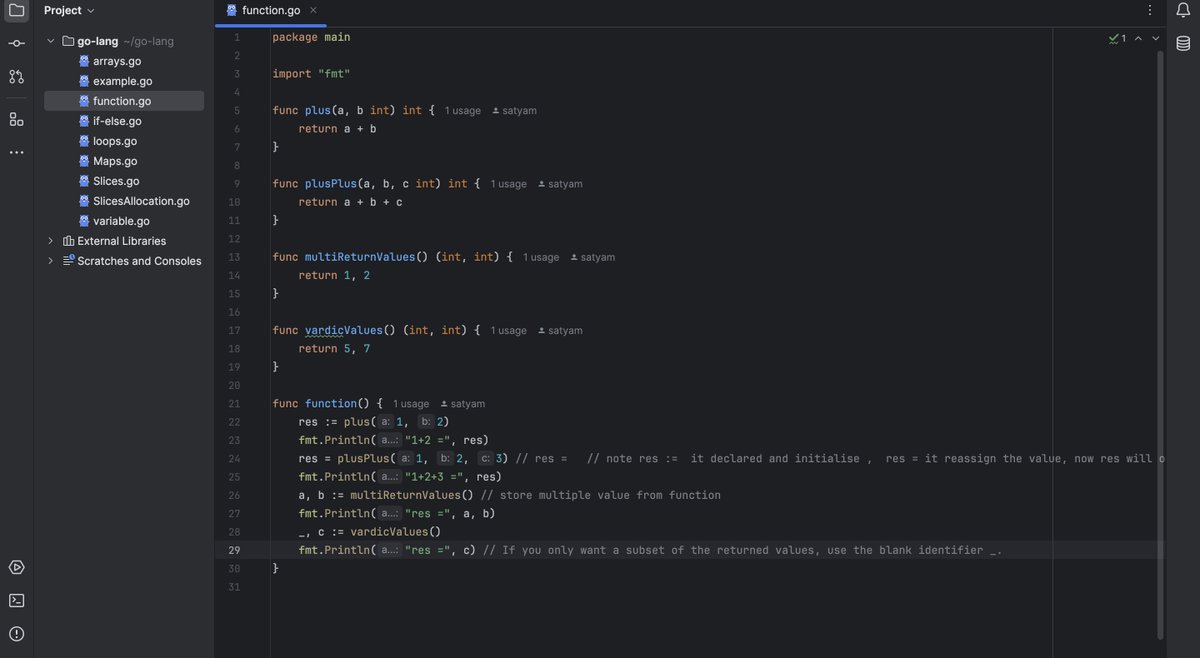The image size is (1200, 658).
Task: Click 'return 1, 2' line
Action: pyautogui.click(x=334, y=275)
